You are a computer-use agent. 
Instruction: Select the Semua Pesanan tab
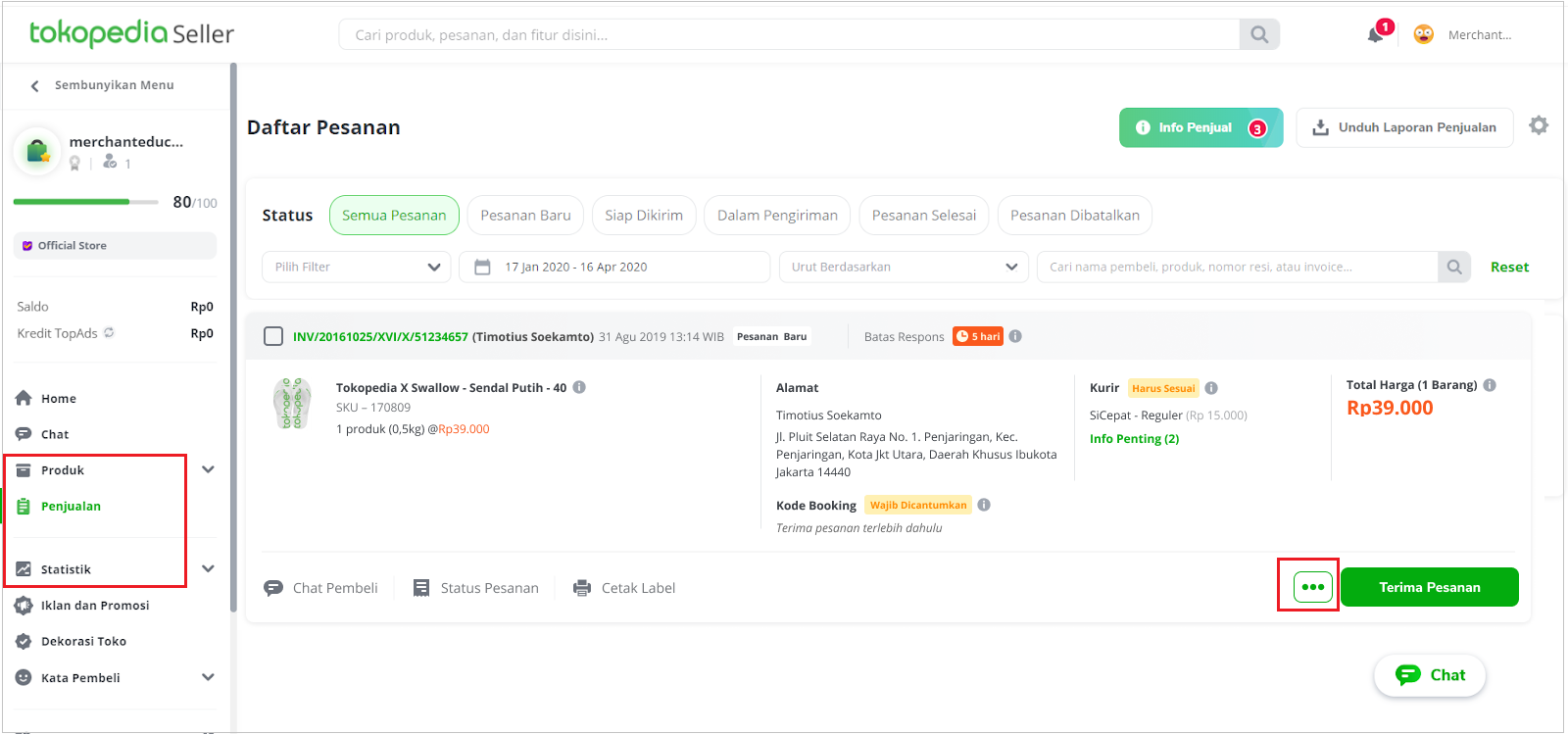click(x=394, y=216)
